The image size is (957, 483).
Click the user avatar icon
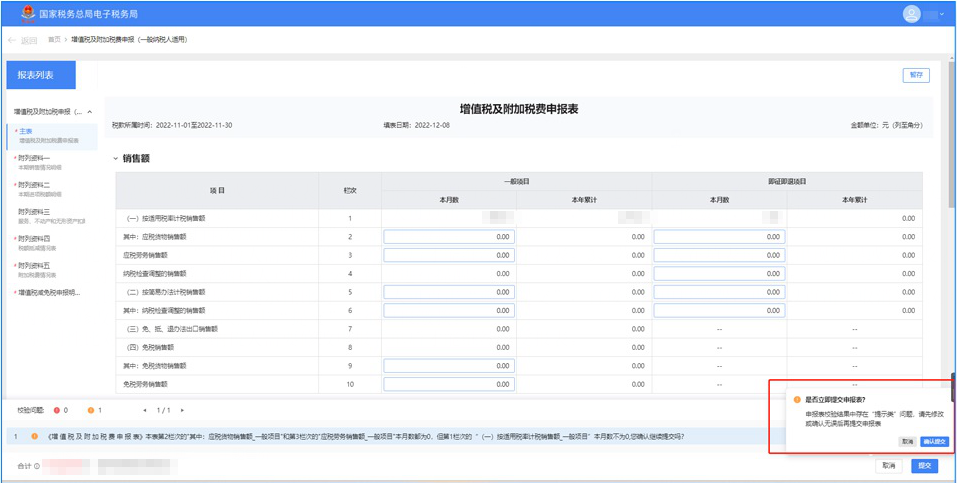click(911, 14)
